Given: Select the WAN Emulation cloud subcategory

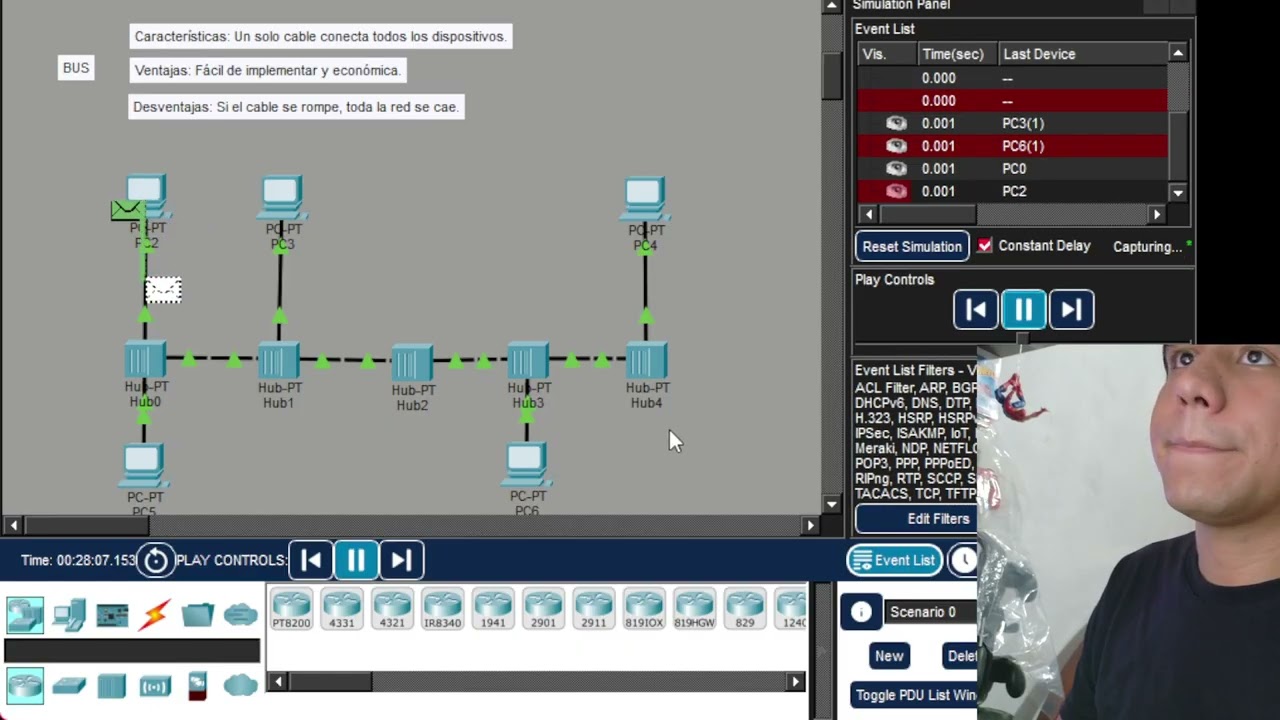Looking at the screenshot, I should 241,685.
